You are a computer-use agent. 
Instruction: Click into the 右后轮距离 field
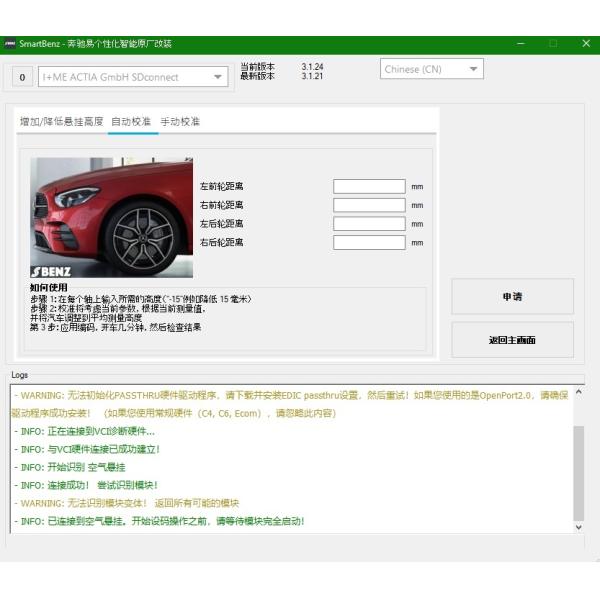[369, 243]
